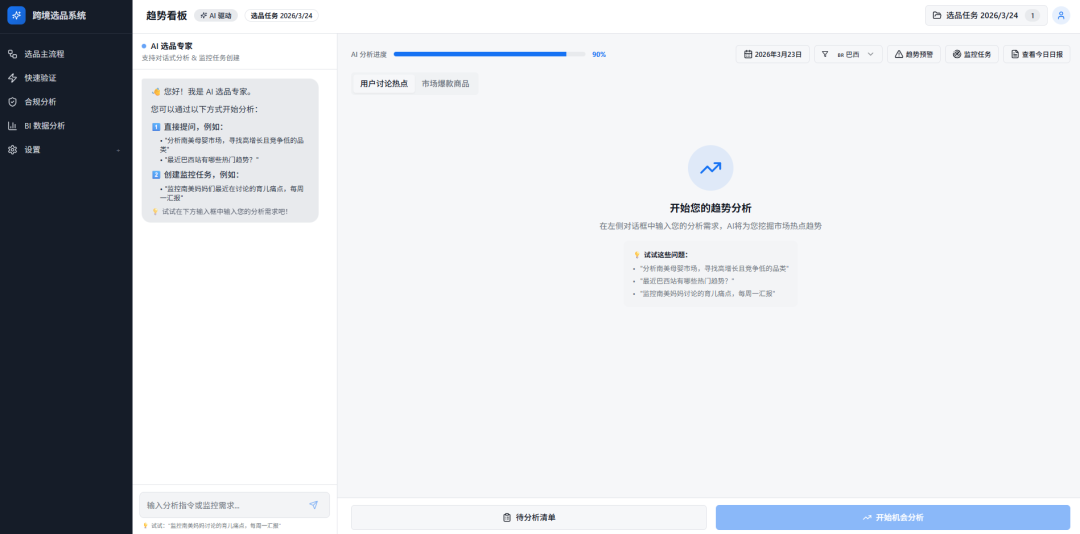The height and width of the screenshot is (534, 1080).
Task: Open 快速验证 in the sidebar
Action: point(66,78)
